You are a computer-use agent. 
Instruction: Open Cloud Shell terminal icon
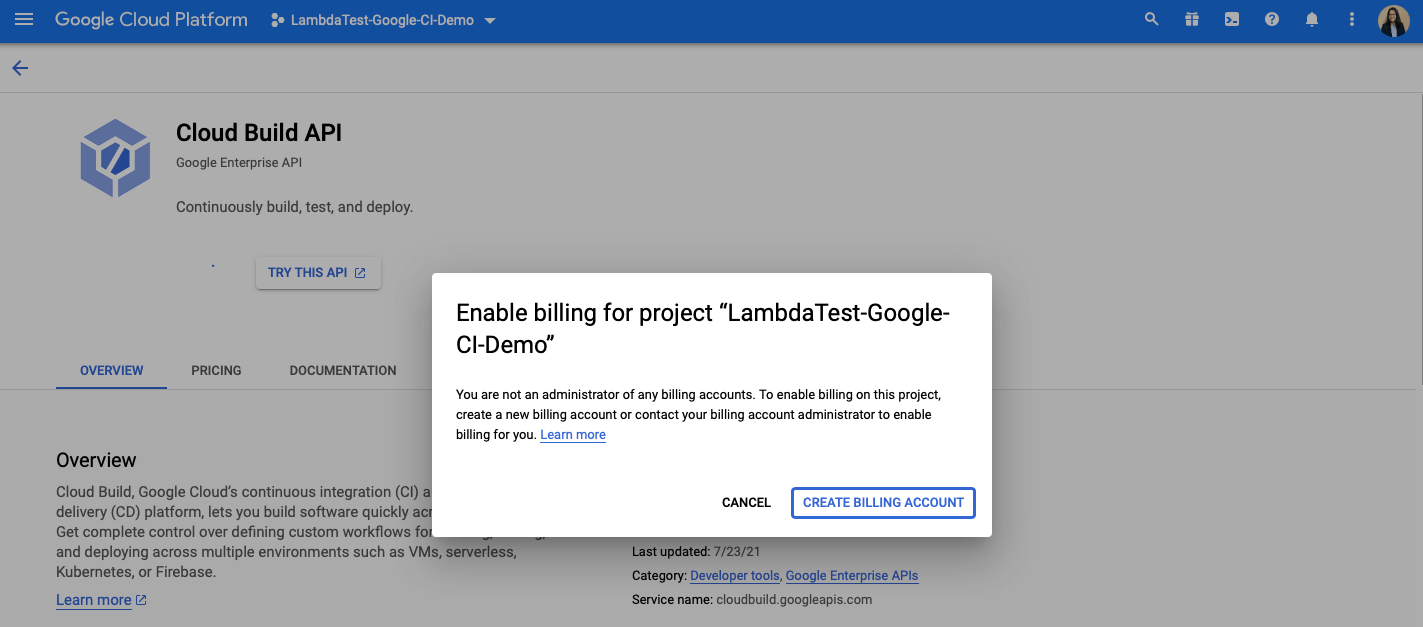coord(1231,19)
